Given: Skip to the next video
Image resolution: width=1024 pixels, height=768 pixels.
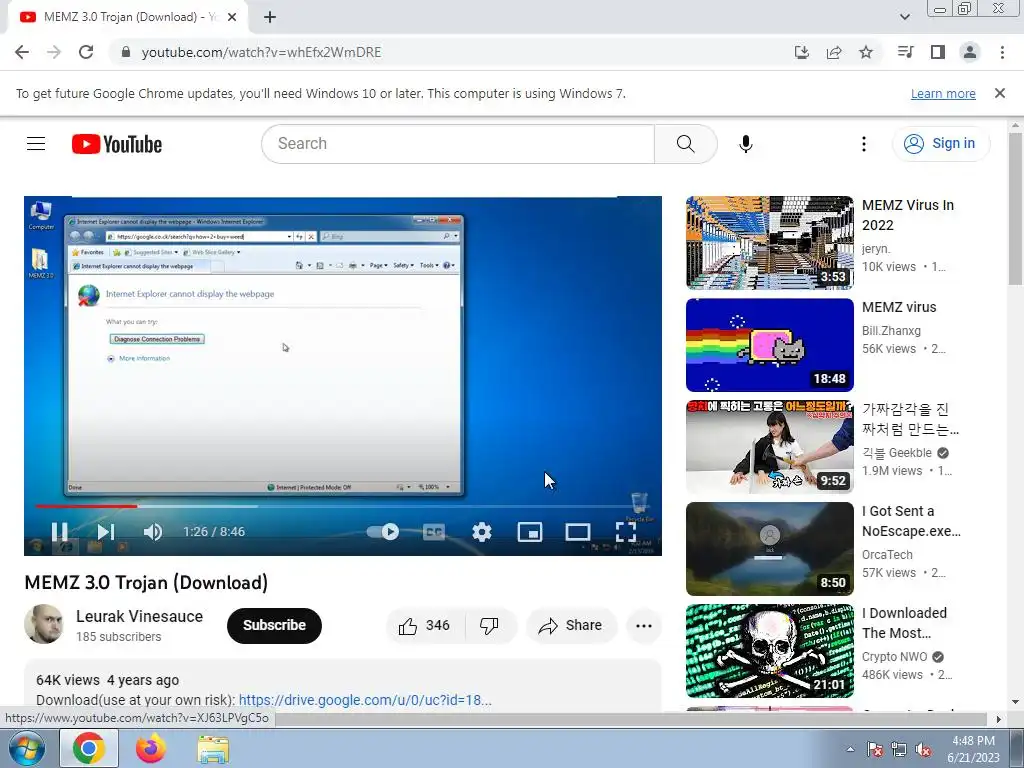Looking at the screenshot, I should 106,532.
